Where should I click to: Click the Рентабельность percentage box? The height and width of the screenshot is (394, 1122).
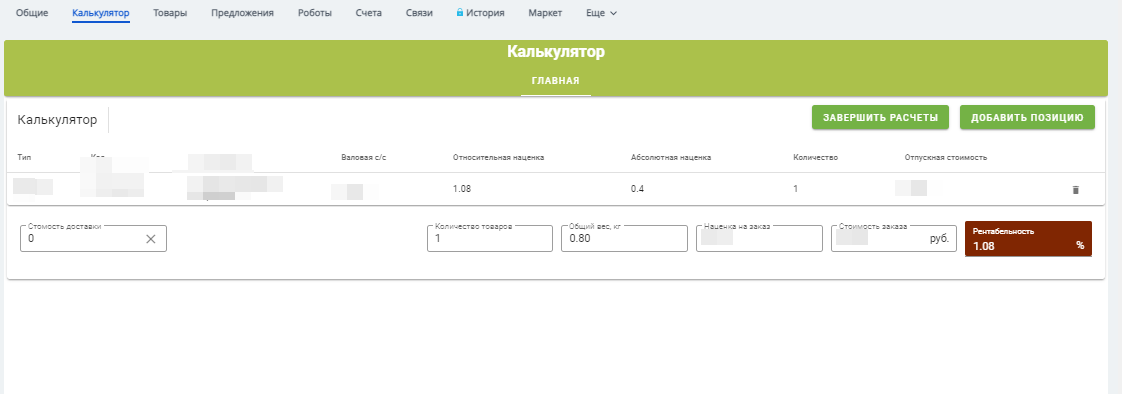click(x=1028, y=239)
